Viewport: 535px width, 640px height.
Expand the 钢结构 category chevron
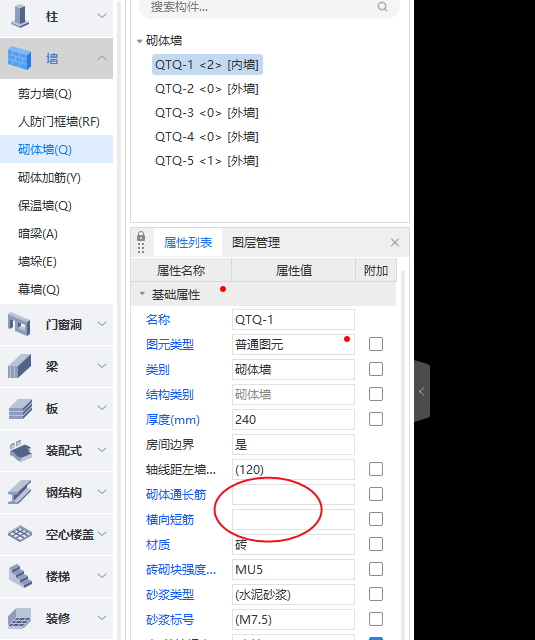[x=102, y=492]
